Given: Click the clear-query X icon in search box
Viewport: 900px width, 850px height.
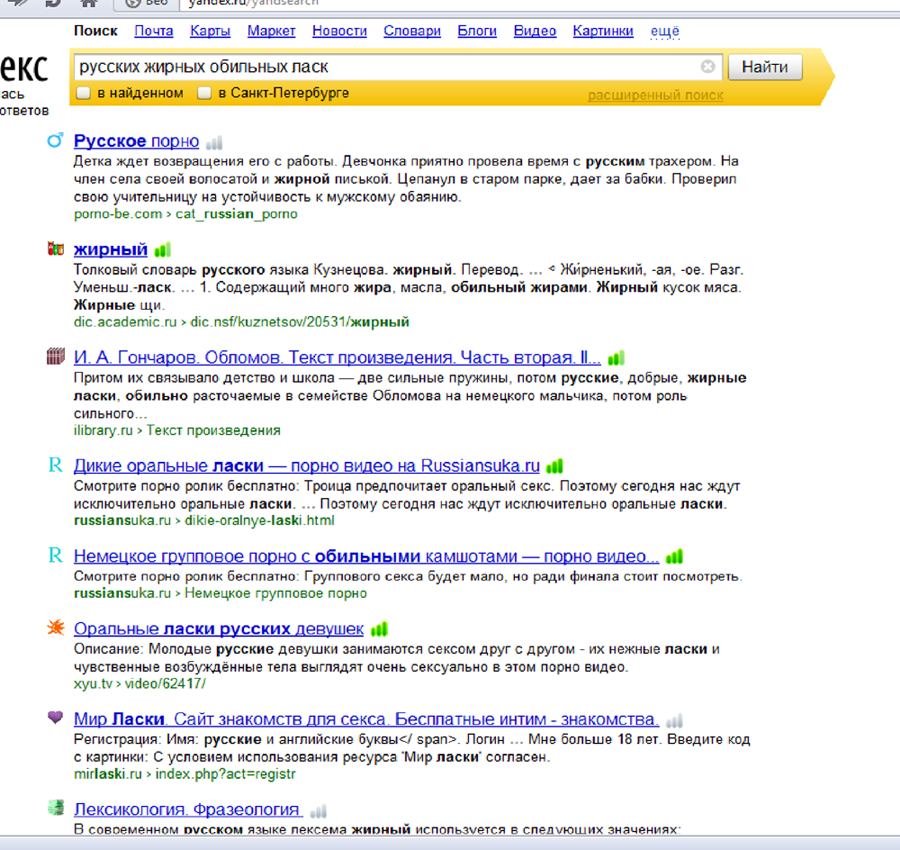Looking at the screenshot, I should point(708,67).
